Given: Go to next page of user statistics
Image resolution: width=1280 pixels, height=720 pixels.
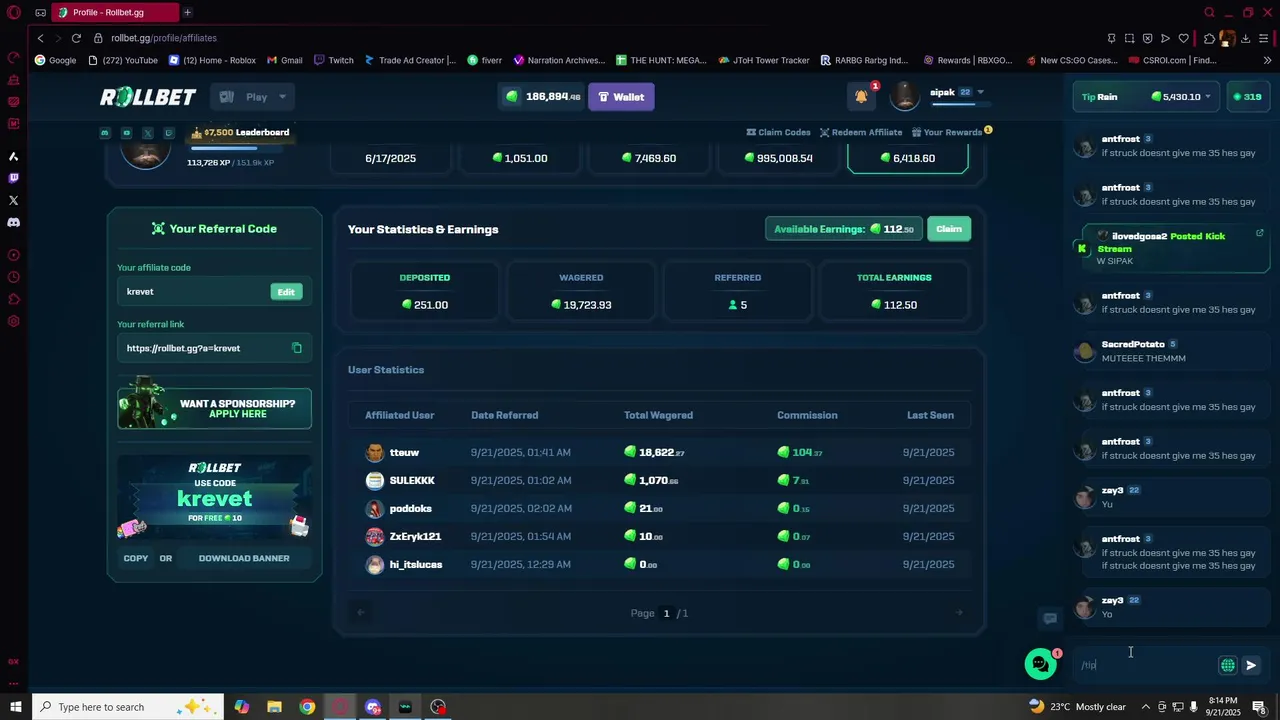Looking at the screenshot, I should click(x=959, y=613).
